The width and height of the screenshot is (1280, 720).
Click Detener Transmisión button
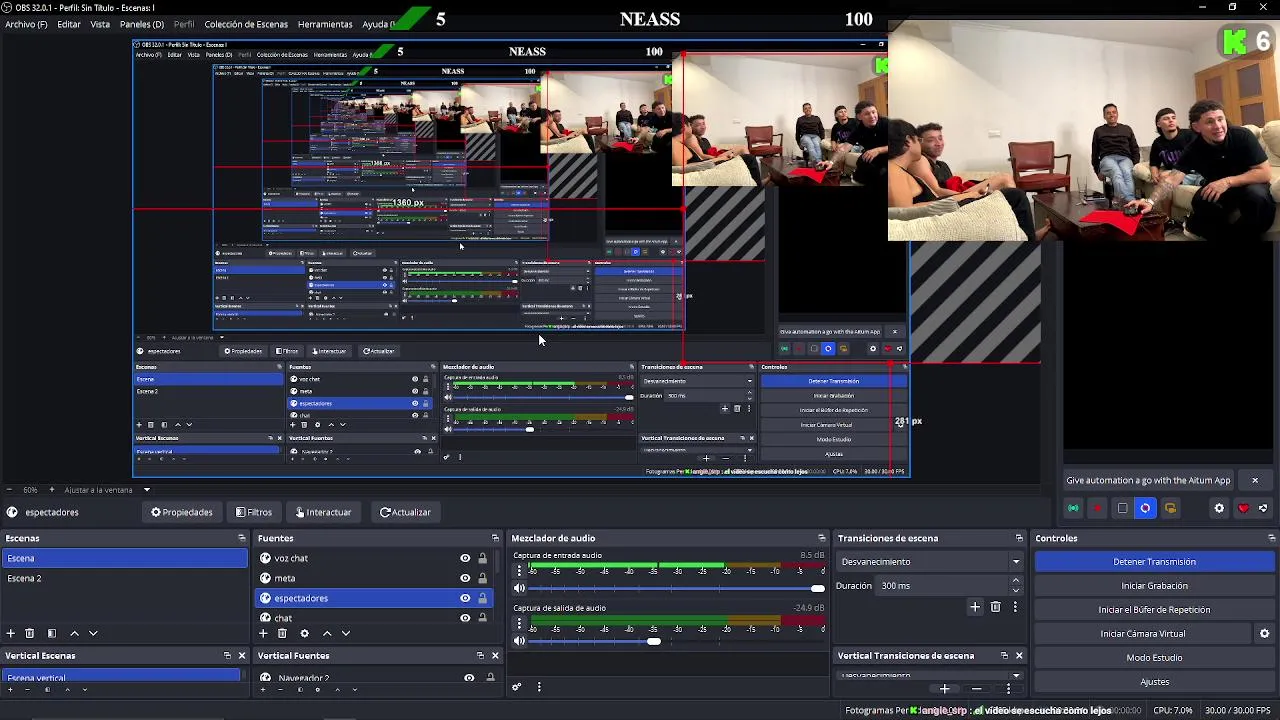(x=1154, y=562)
